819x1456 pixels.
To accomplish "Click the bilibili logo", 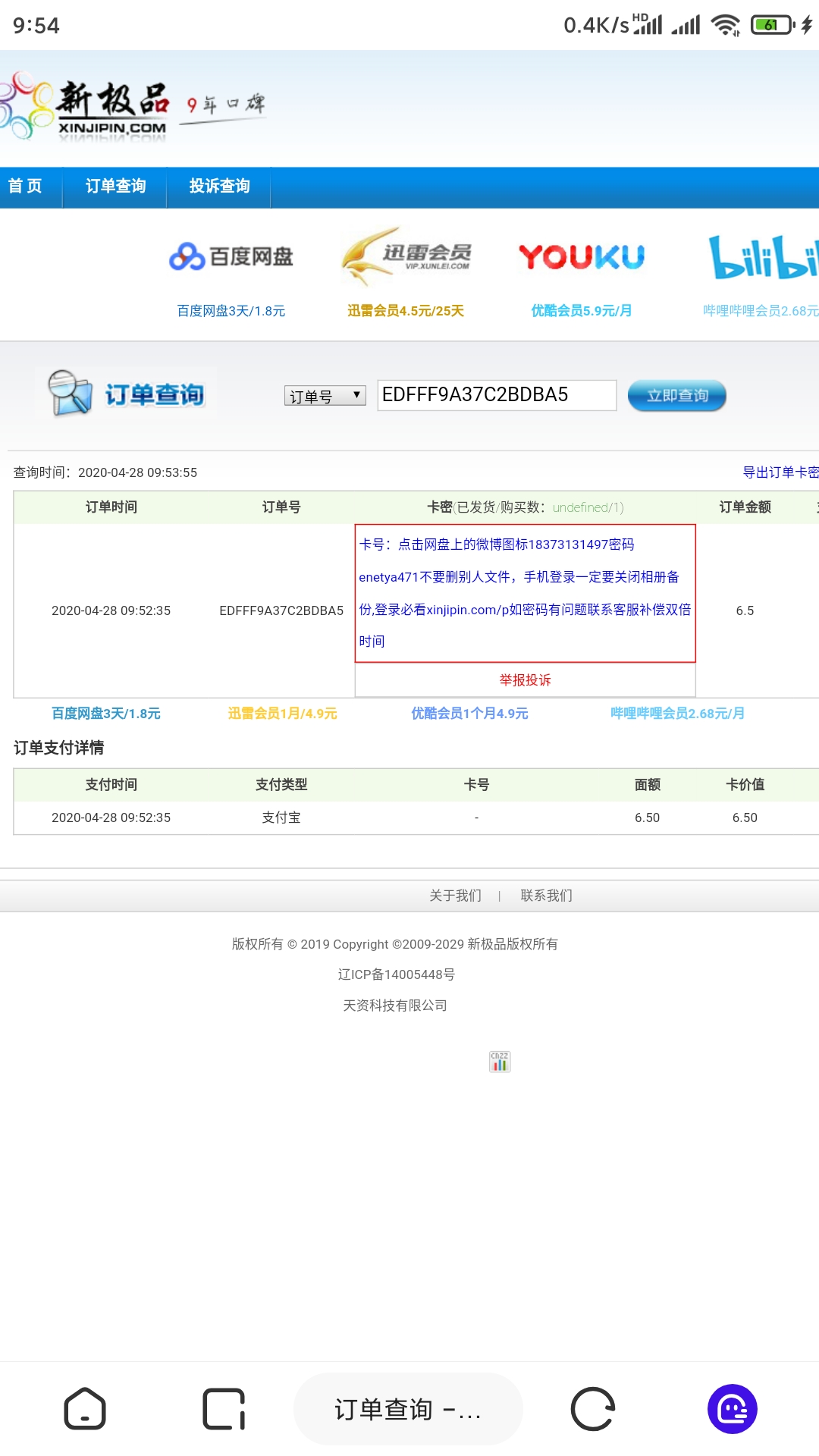I will click(x=762, y=257).
